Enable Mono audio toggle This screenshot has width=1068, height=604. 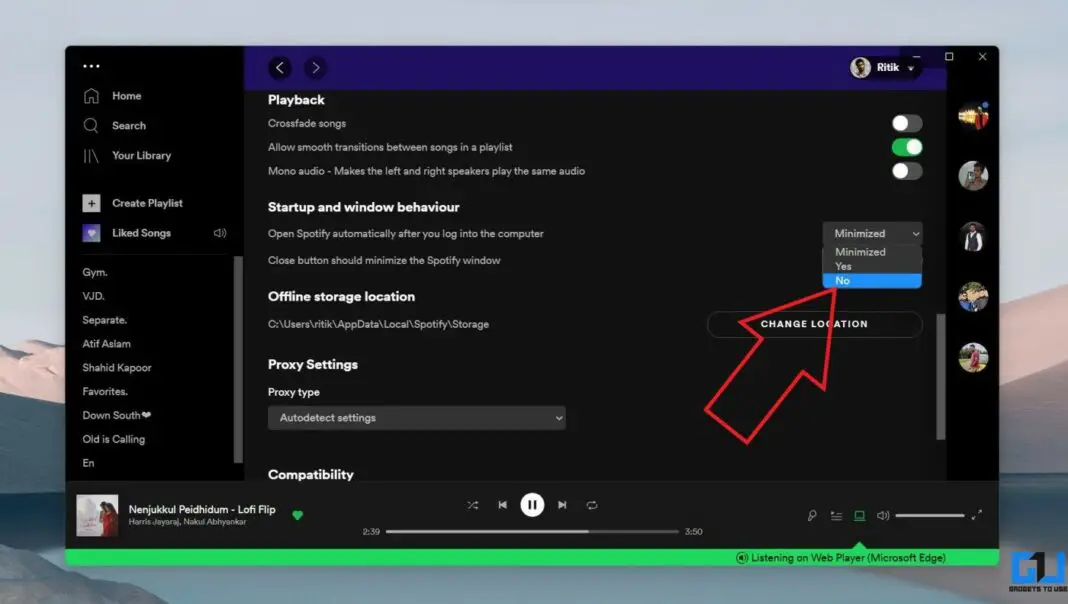(x=906, y=170)
